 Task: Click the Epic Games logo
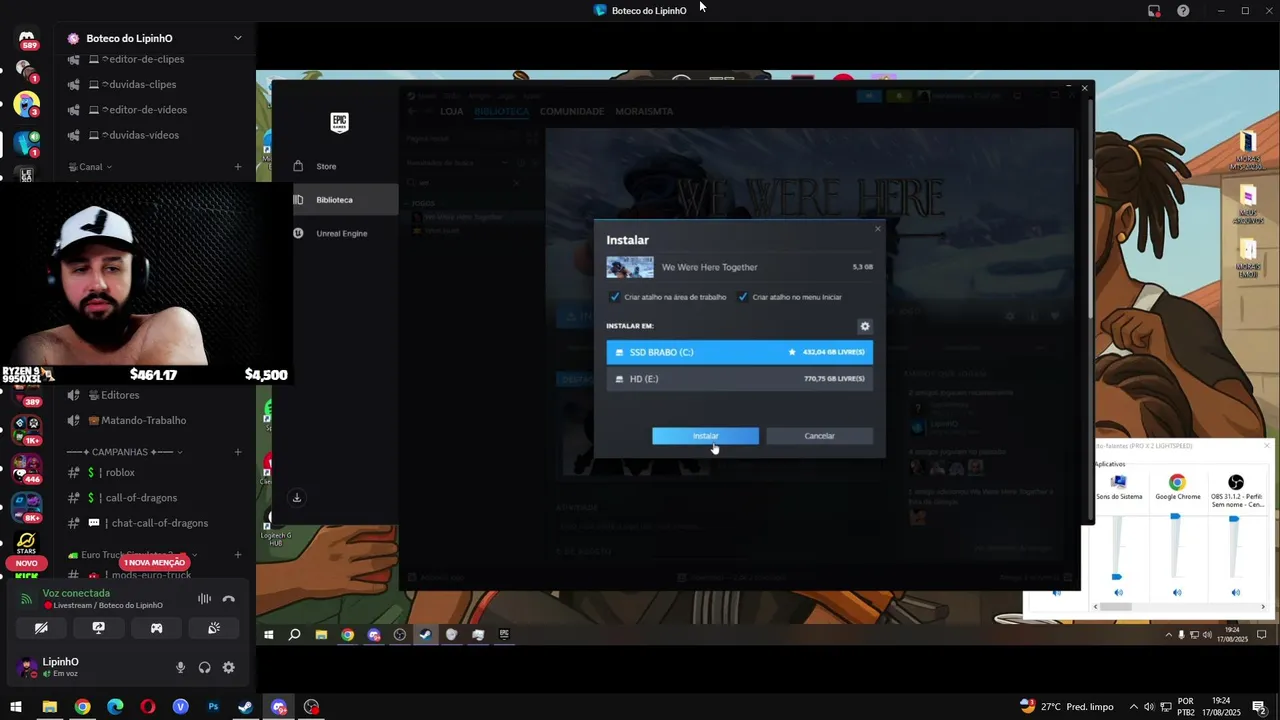[x=339, y=122]
